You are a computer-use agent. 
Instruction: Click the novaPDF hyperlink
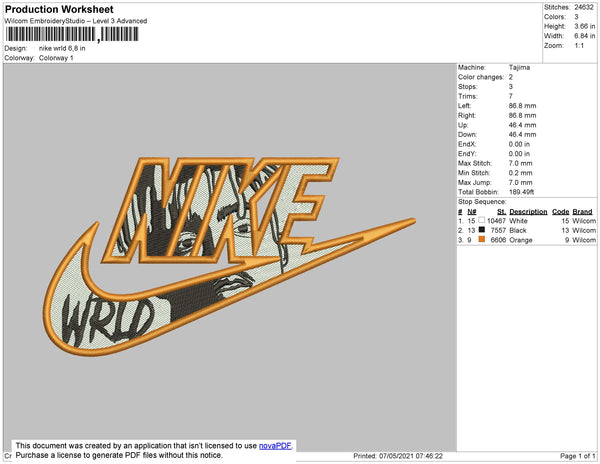click(x=275, y=446)
